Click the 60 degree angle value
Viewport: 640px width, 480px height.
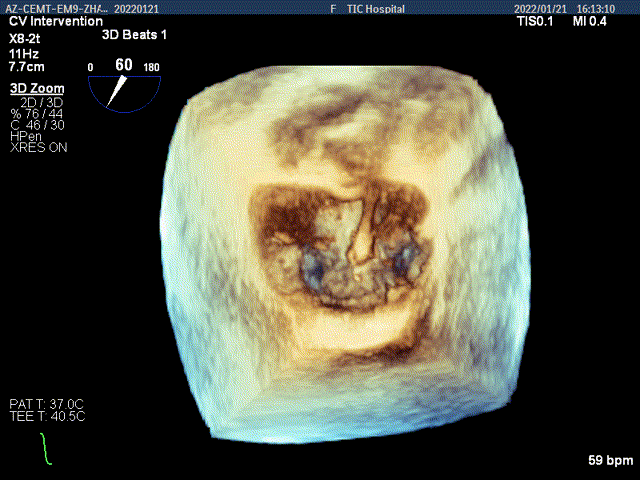point(124,65)
